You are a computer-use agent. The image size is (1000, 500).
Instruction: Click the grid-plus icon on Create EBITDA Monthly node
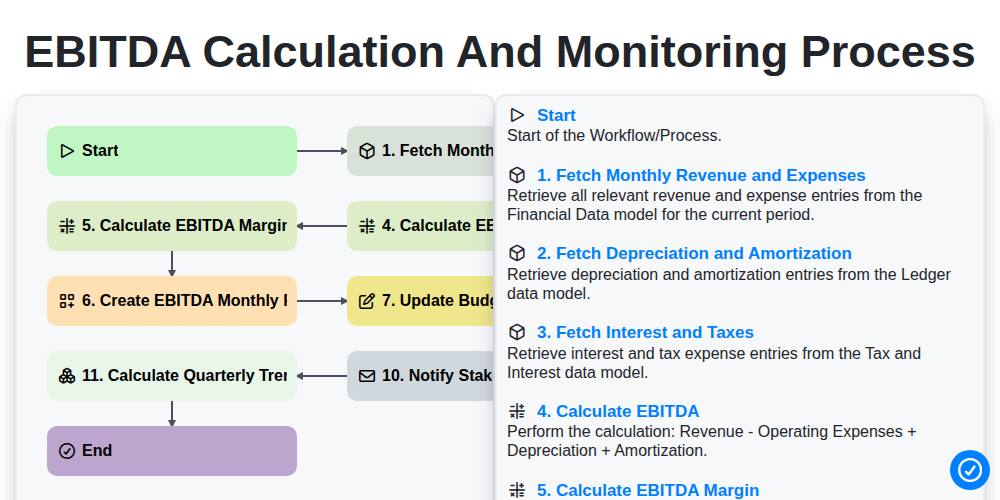tap(67, 301)
